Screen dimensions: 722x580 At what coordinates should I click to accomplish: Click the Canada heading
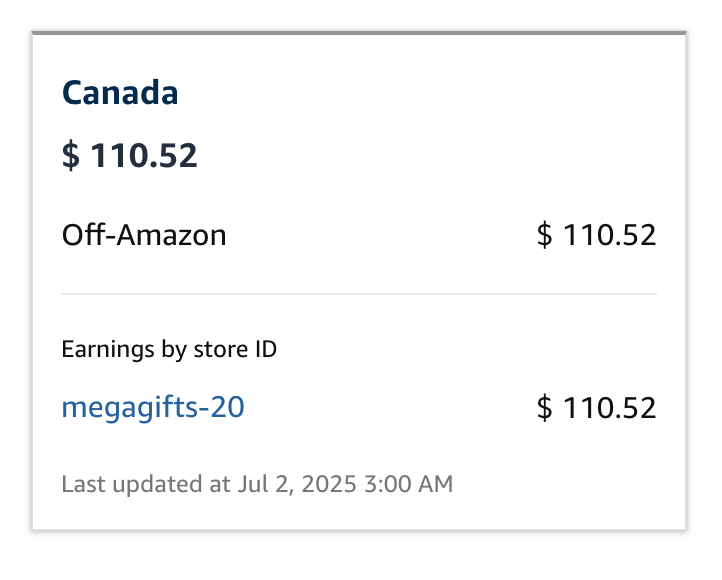click(x=120, y=93)
